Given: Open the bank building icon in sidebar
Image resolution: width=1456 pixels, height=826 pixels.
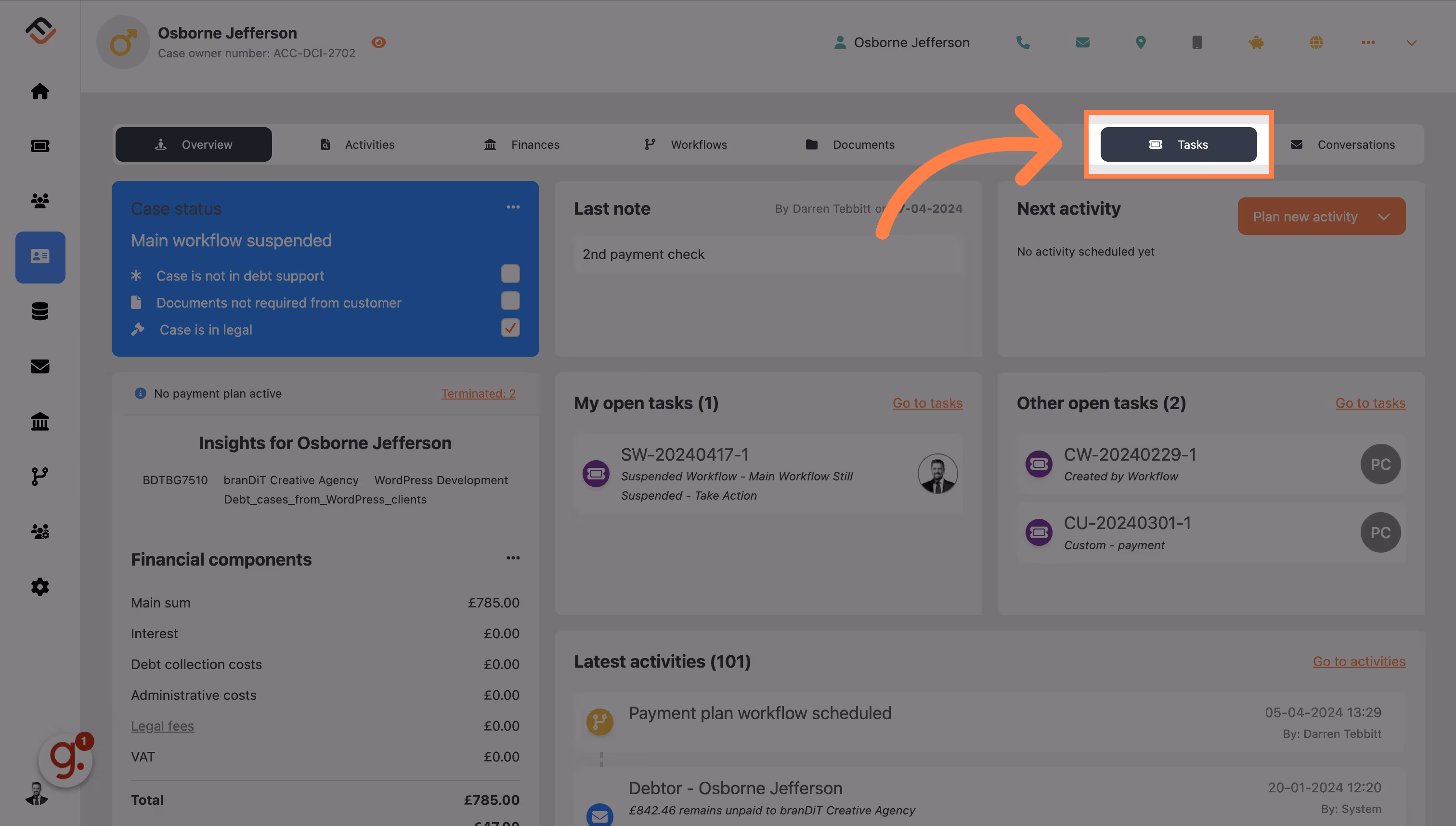Looking at the screenshot, I should point(39,422).
